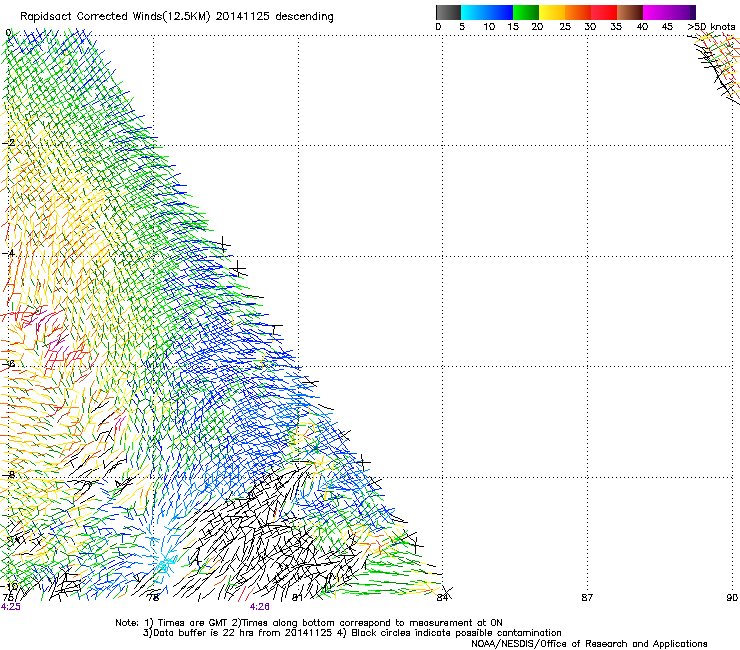Click the word 'descending' in the title
The width and height of the screenshot is (740, 650).
[304, 17]
